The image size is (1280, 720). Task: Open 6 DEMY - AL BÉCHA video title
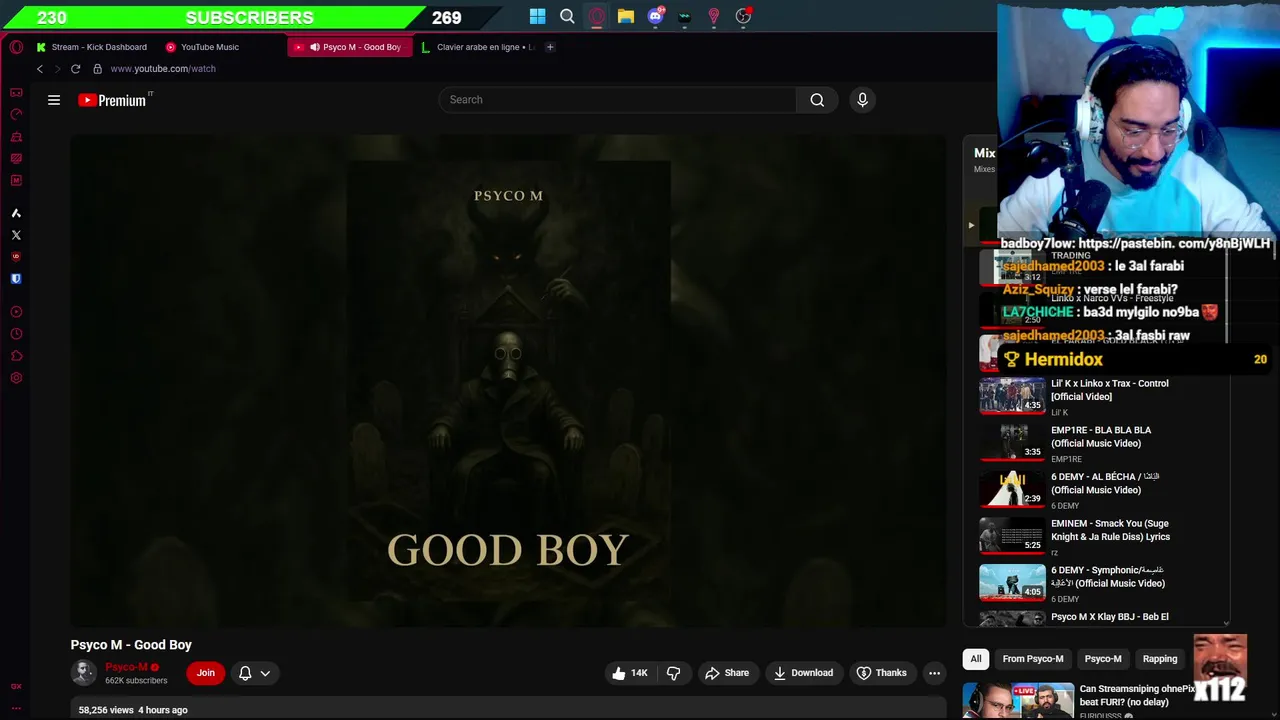pos(1105,483)
